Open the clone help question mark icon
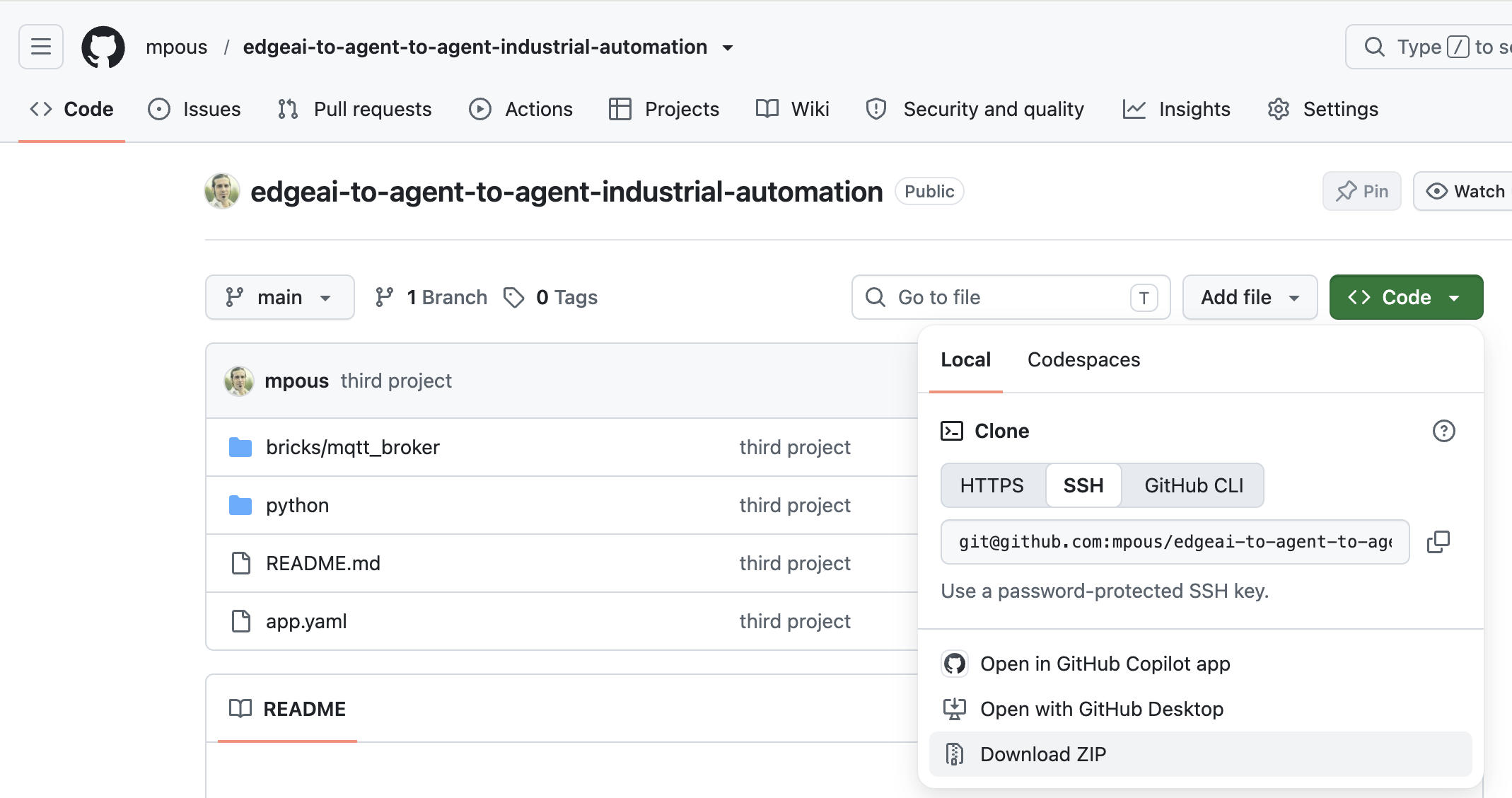Image resolution: width=1512 pixels, height=798 pixels. coord(1443,431)
